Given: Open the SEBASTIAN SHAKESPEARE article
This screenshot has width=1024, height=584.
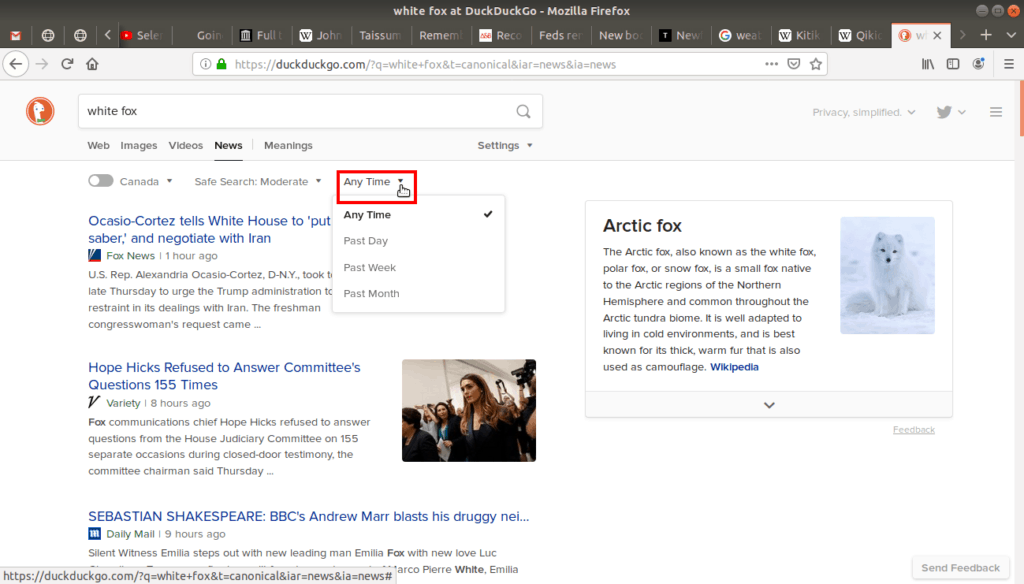Looking at the screenshot, I should tap(308, 516).
